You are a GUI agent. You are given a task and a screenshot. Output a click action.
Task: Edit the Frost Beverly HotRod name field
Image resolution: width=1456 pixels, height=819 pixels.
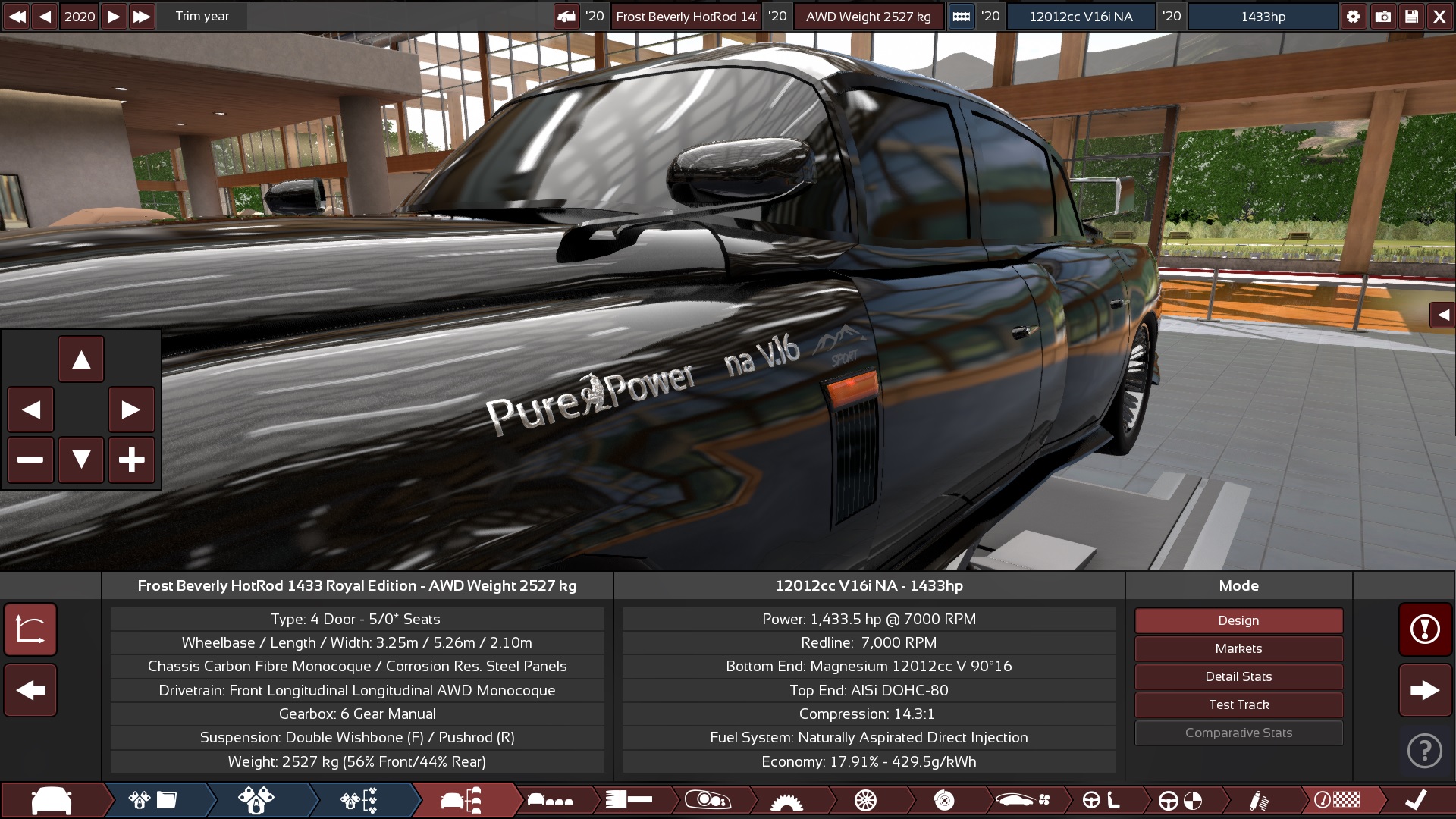click(685, 16)
